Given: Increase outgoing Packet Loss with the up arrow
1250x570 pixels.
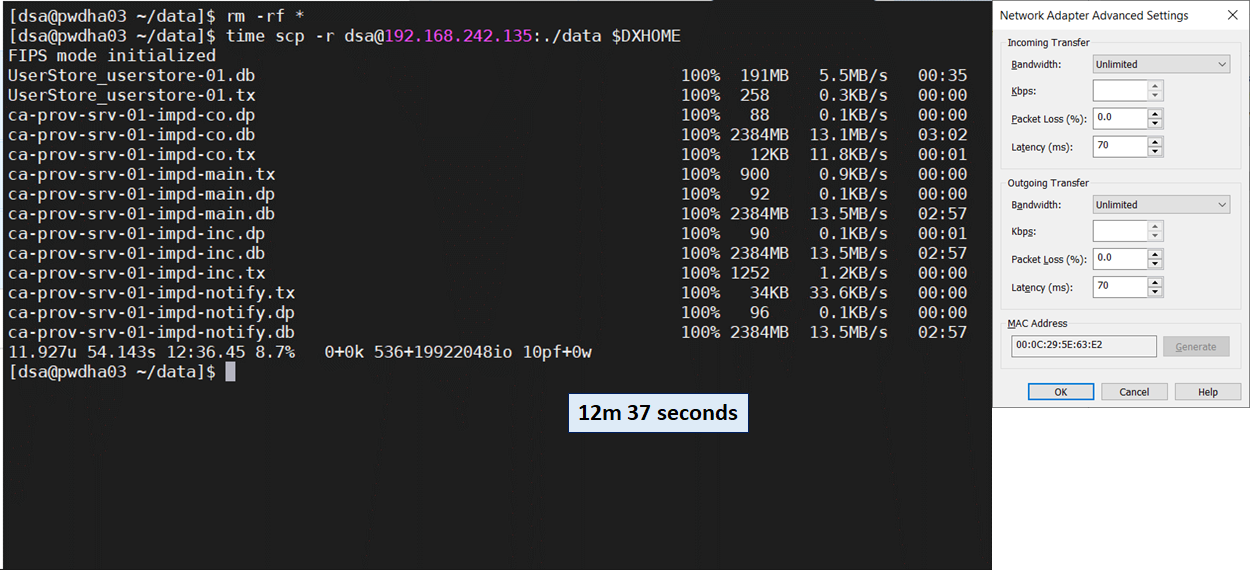Looking at the screenshot, I should pos(1155,254).
